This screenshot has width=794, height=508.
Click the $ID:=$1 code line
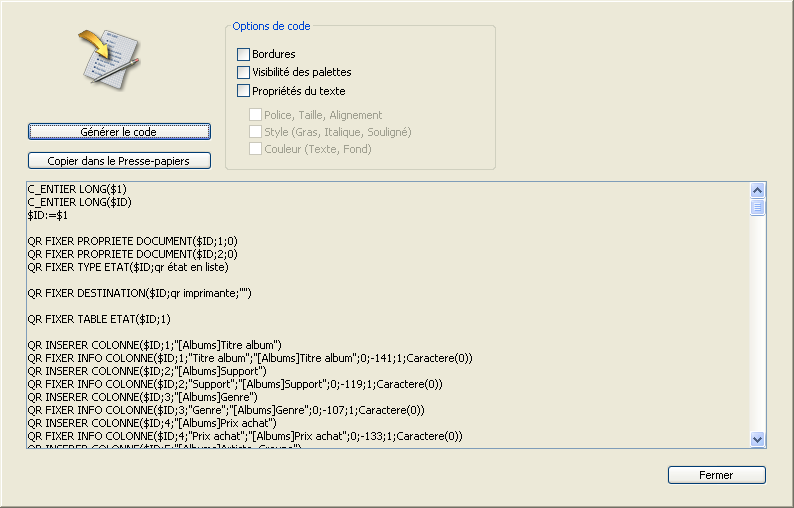click(x=48, y=215)
